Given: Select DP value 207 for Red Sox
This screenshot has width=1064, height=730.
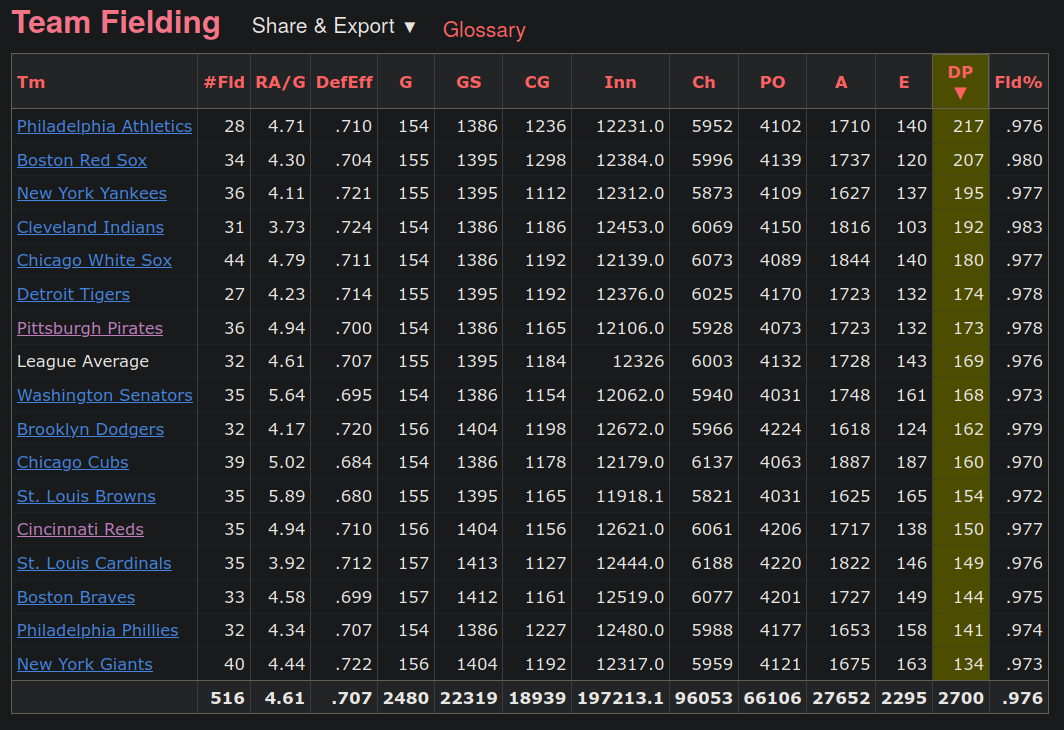Looking at the screenshot, I should point(968,160).
